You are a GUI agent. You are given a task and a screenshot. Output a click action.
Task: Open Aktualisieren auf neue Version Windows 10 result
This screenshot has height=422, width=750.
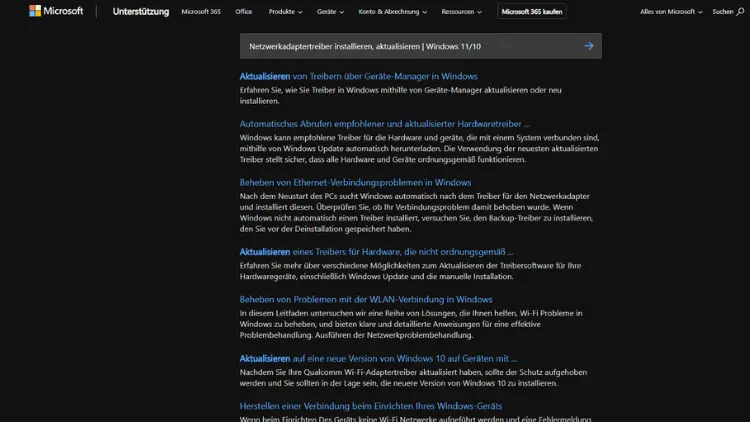[378, 358]
